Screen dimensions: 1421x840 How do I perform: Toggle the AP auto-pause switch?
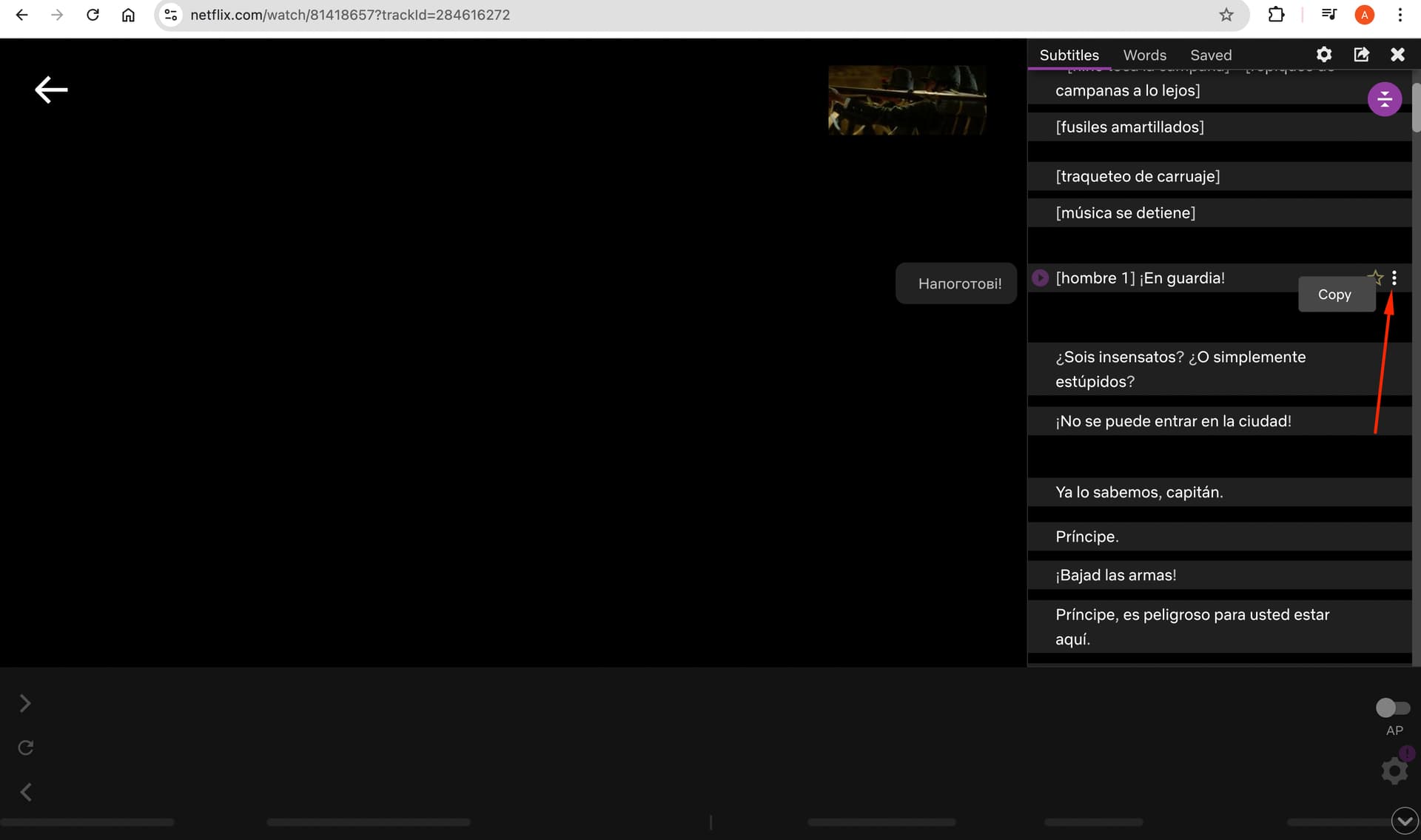pos(1392,708)
